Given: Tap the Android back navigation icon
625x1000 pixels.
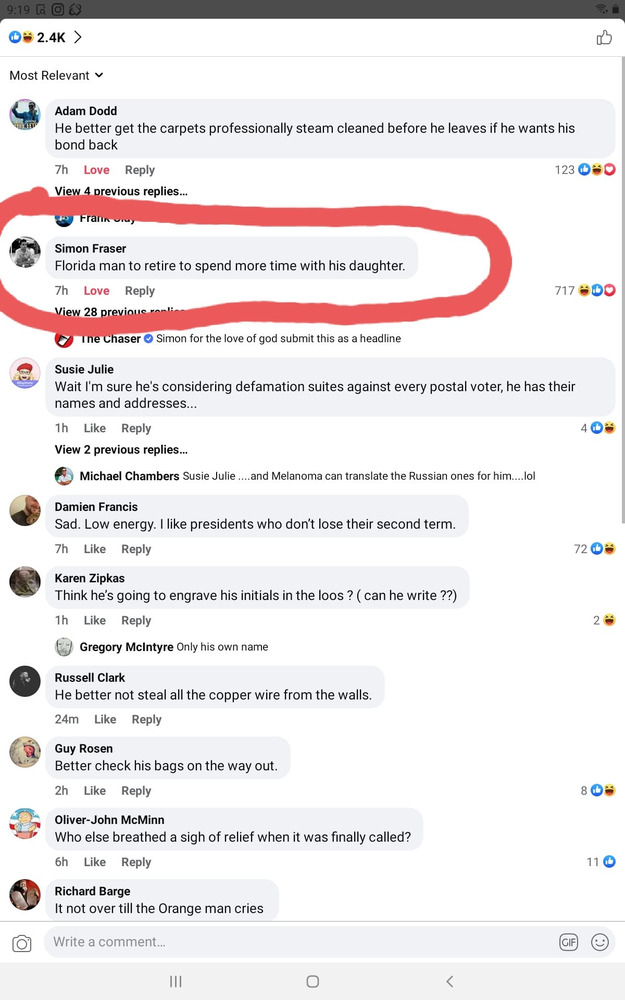Looking at the screenshot, I should tap(449, 982).
